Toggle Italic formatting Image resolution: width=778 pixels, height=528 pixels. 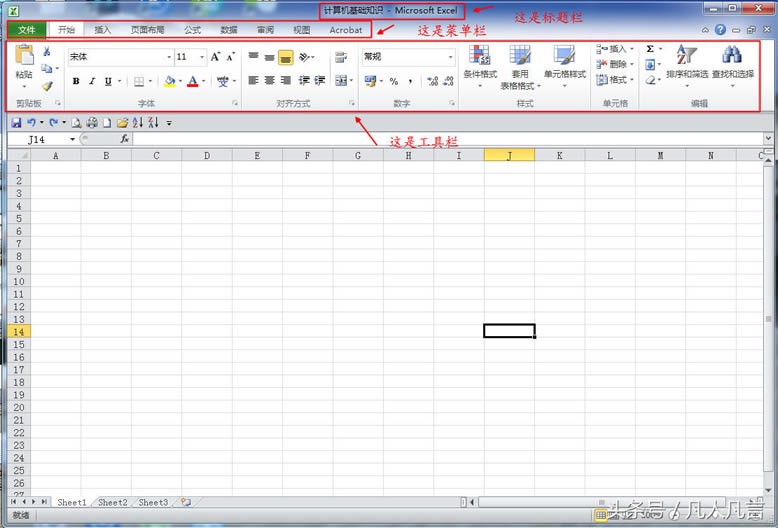[x=91, y=81]
